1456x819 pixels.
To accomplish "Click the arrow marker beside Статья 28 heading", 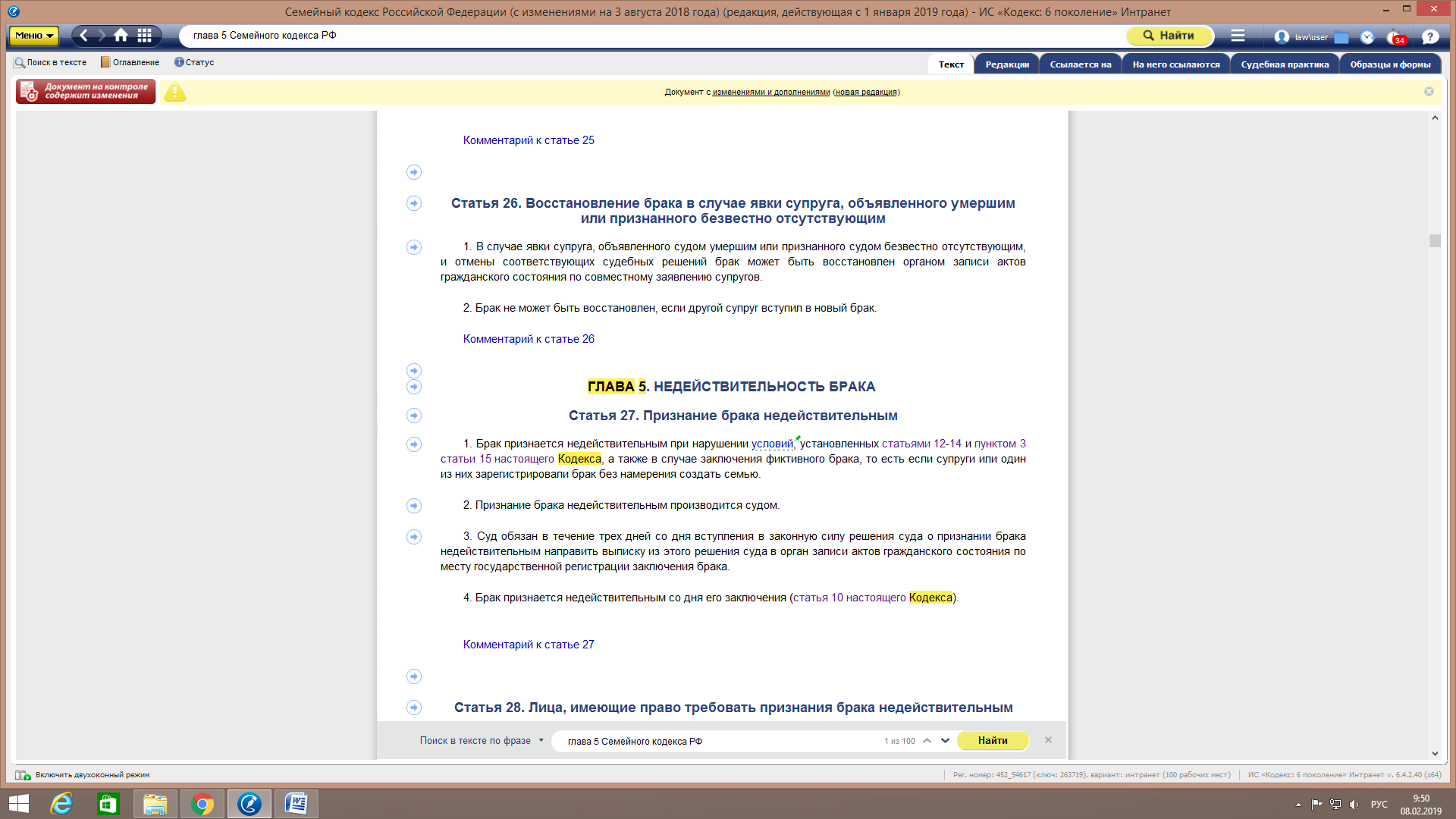I will tap(414, 708).
